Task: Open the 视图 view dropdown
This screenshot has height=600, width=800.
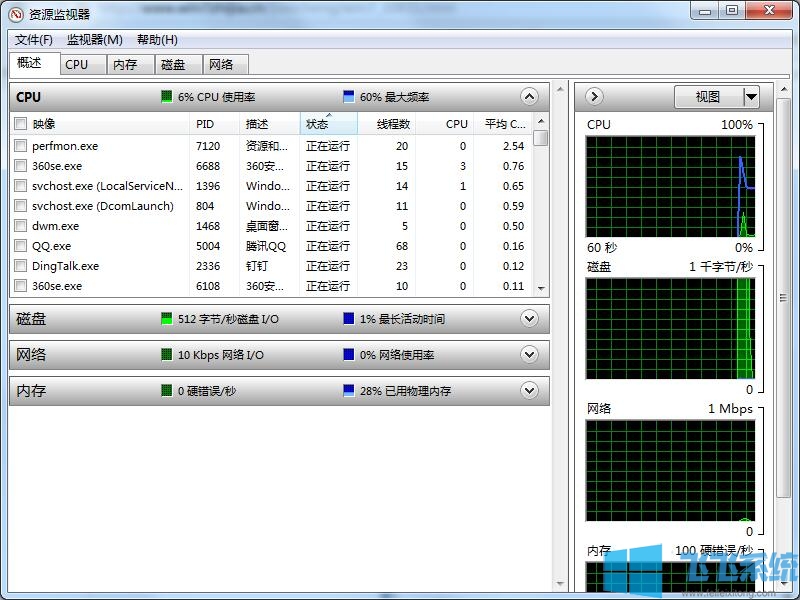Action: [719, 96]
